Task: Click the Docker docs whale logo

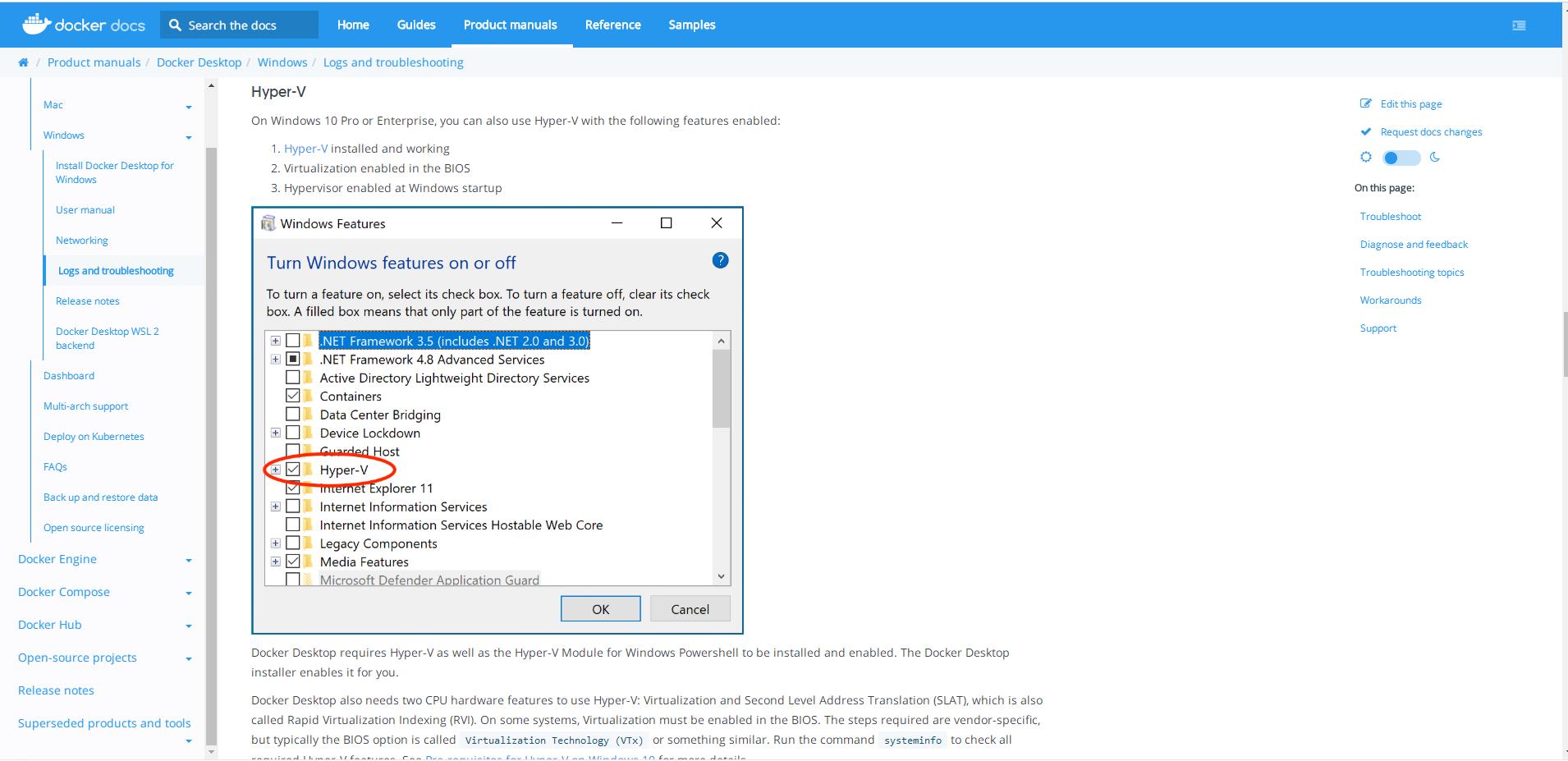Action: tap(36, 24)
